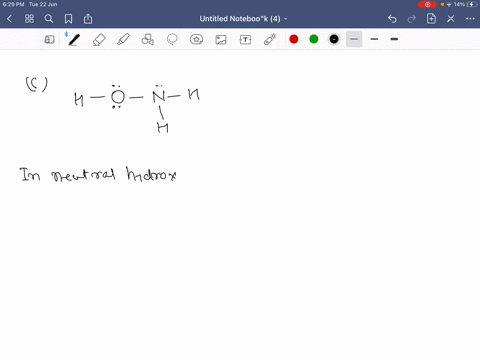Go back with the left chevron
The width and height of the screenshot is (480, 360).
pyautogui.click(x=9, y=19)
